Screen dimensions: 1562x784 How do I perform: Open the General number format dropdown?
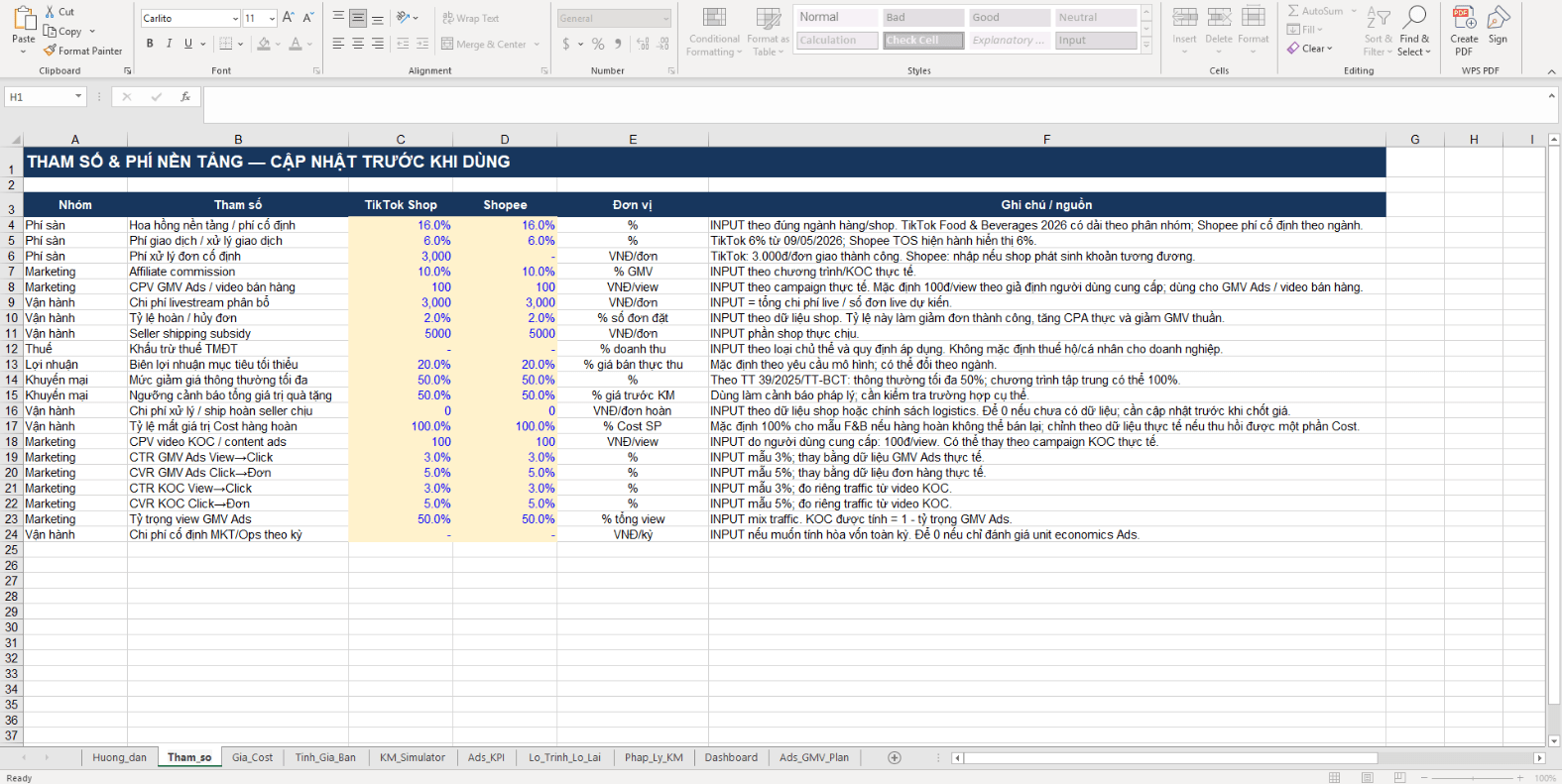coord(665,19)
